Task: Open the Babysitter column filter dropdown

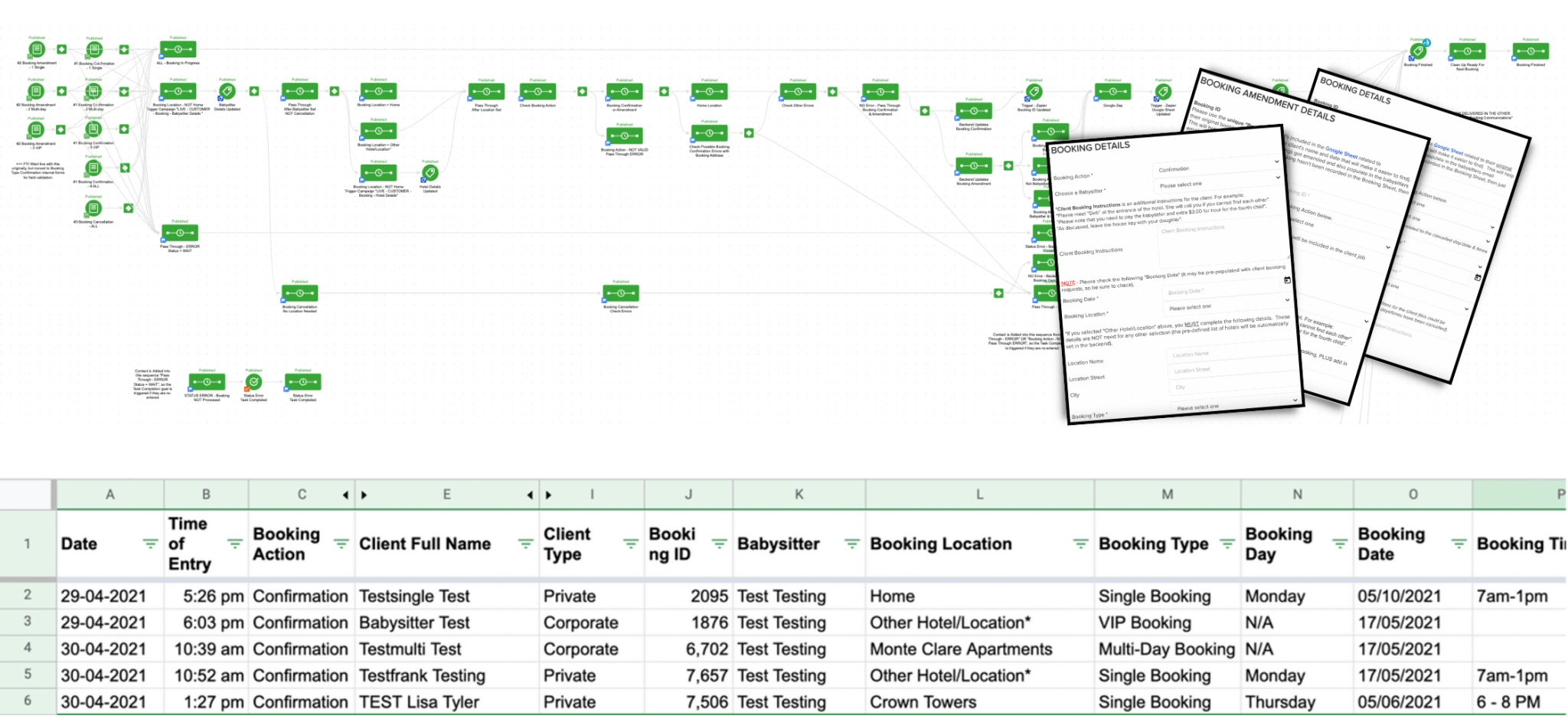Action: (x=851, y=544)
